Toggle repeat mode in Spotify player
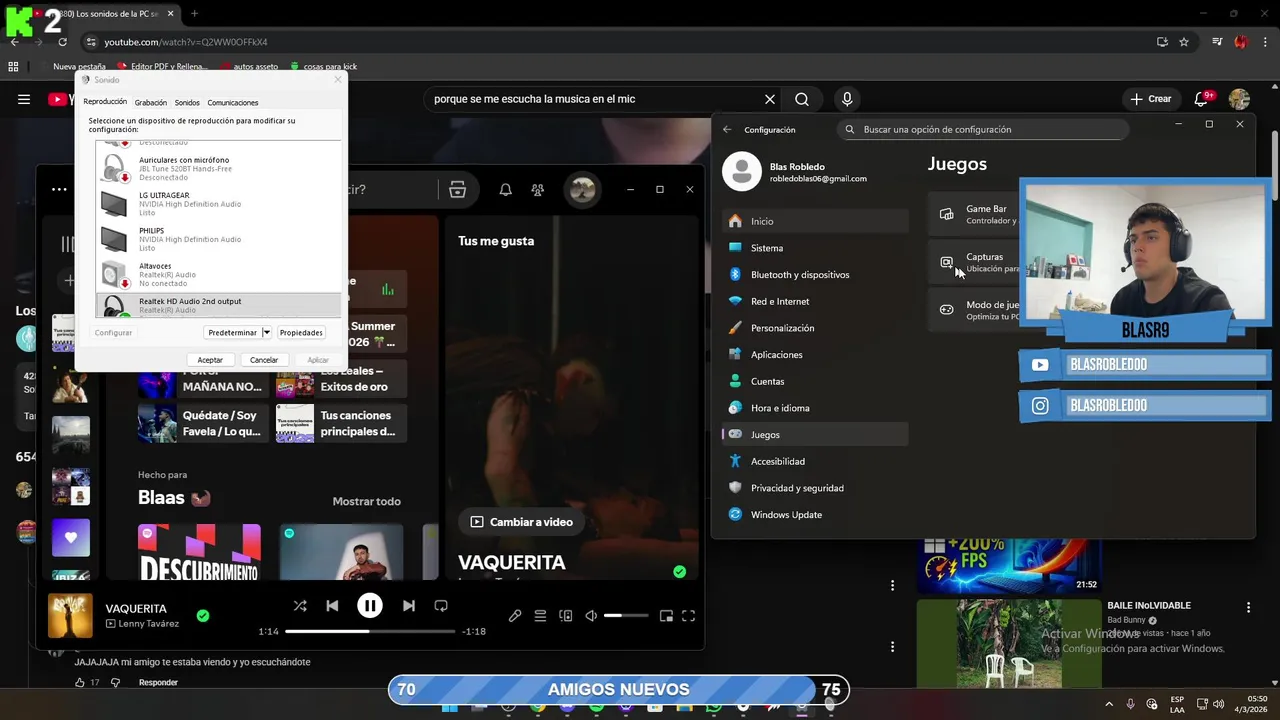1280x720 pixels. pos(441,606)
